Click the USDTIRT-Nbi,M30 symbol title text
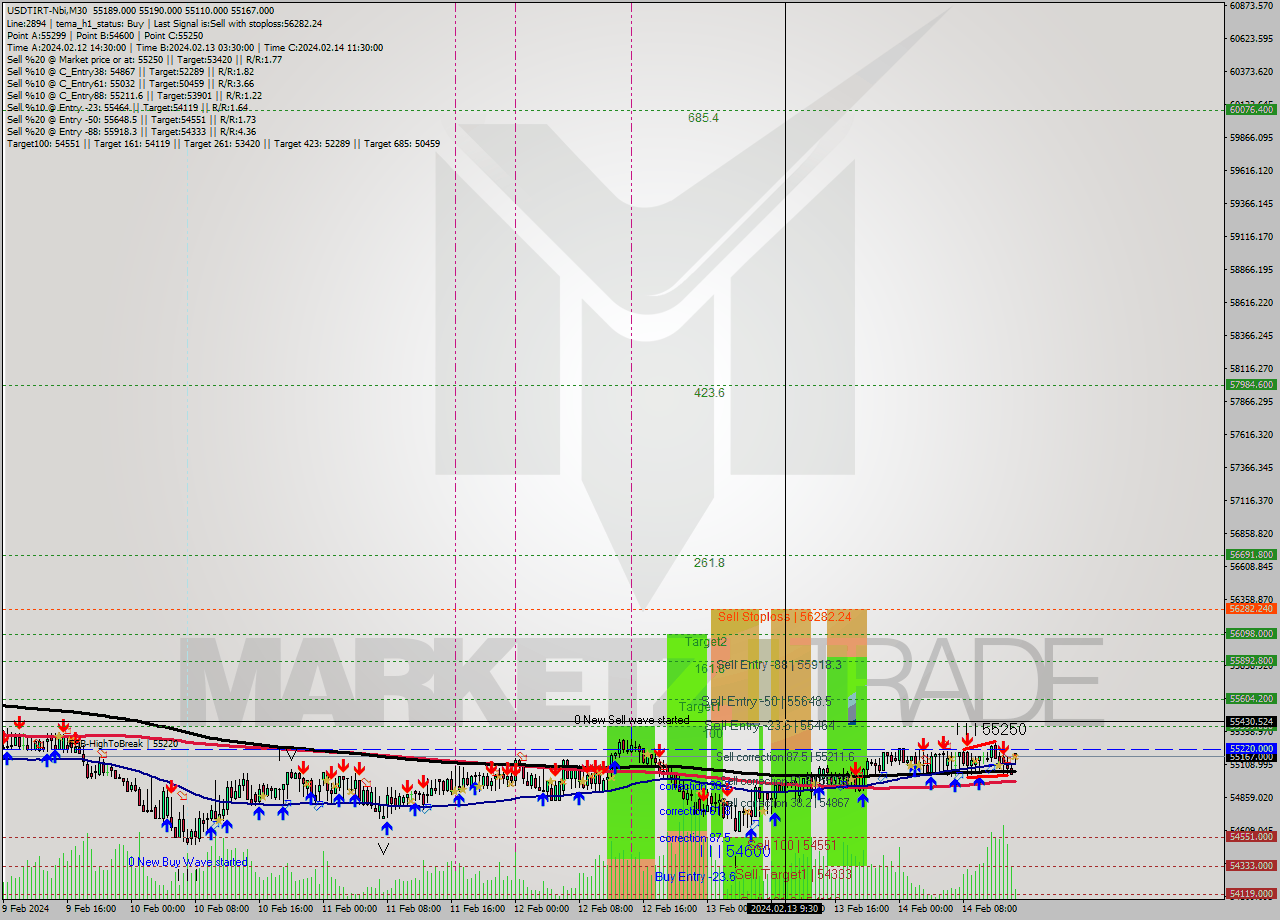Viewport: 1280px width, 920px height. [48, 11]
